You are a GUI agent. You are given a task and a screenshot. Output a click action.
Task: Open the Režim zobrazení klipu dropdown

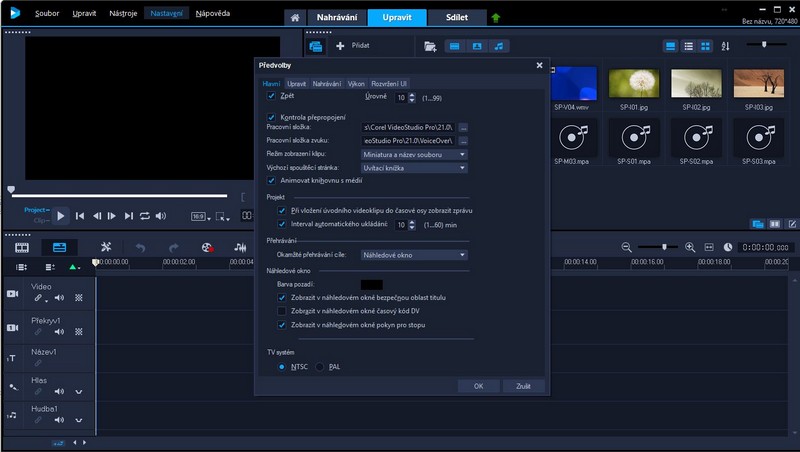point(414,154)
